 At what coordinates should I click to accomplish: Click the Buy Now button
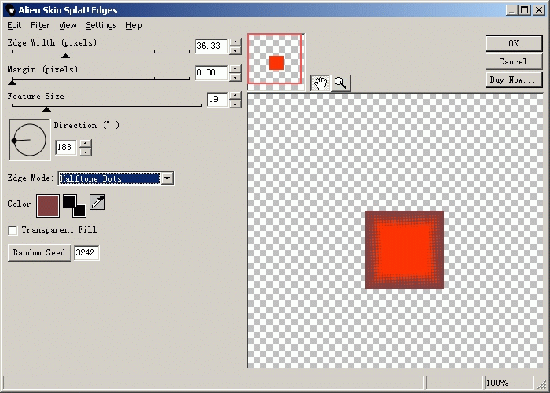(x=514, y=80)
